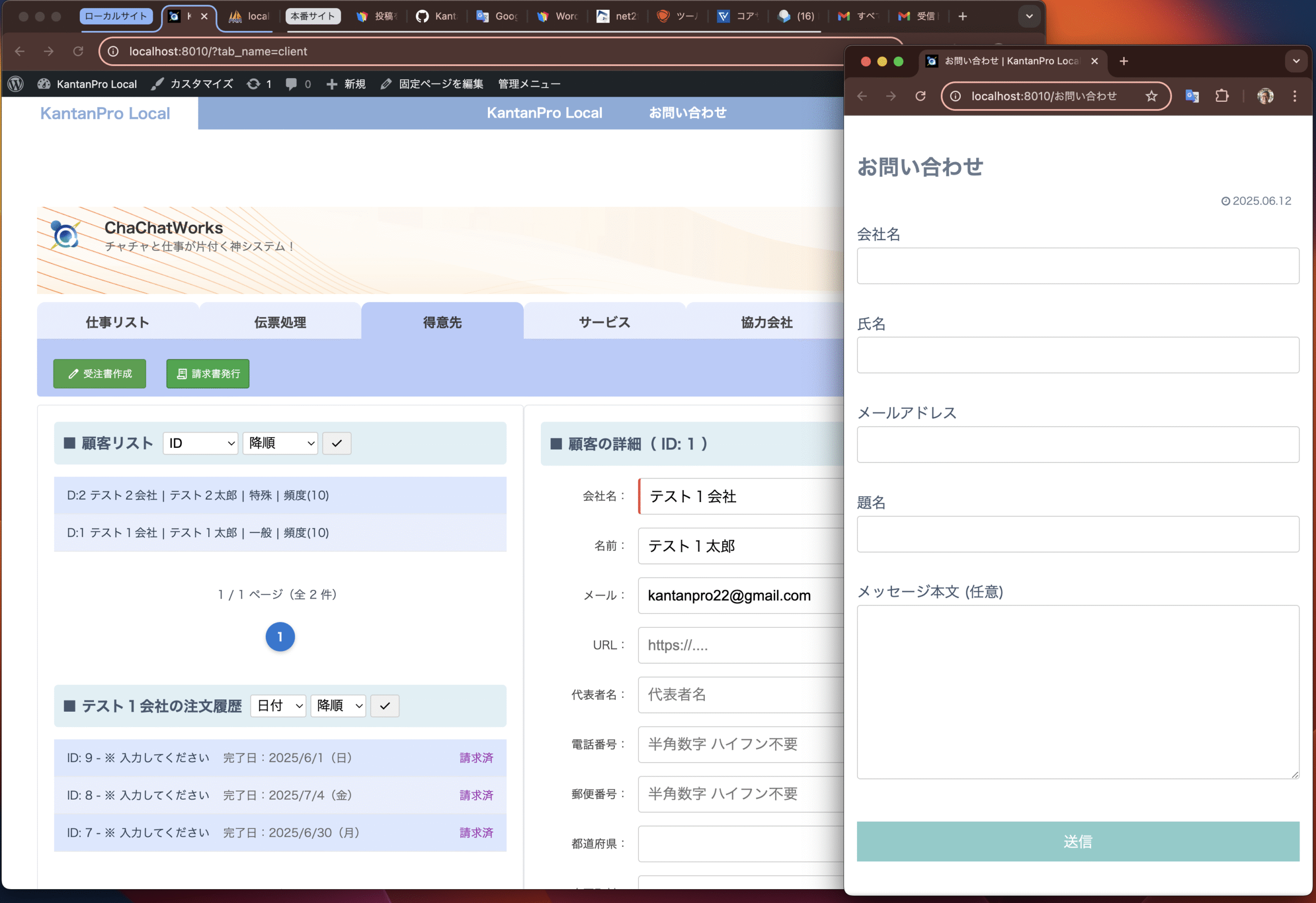Screen dimensions: 1316x903
Task: Open comments bubble icon showing 0
Action: click(299, 84)
